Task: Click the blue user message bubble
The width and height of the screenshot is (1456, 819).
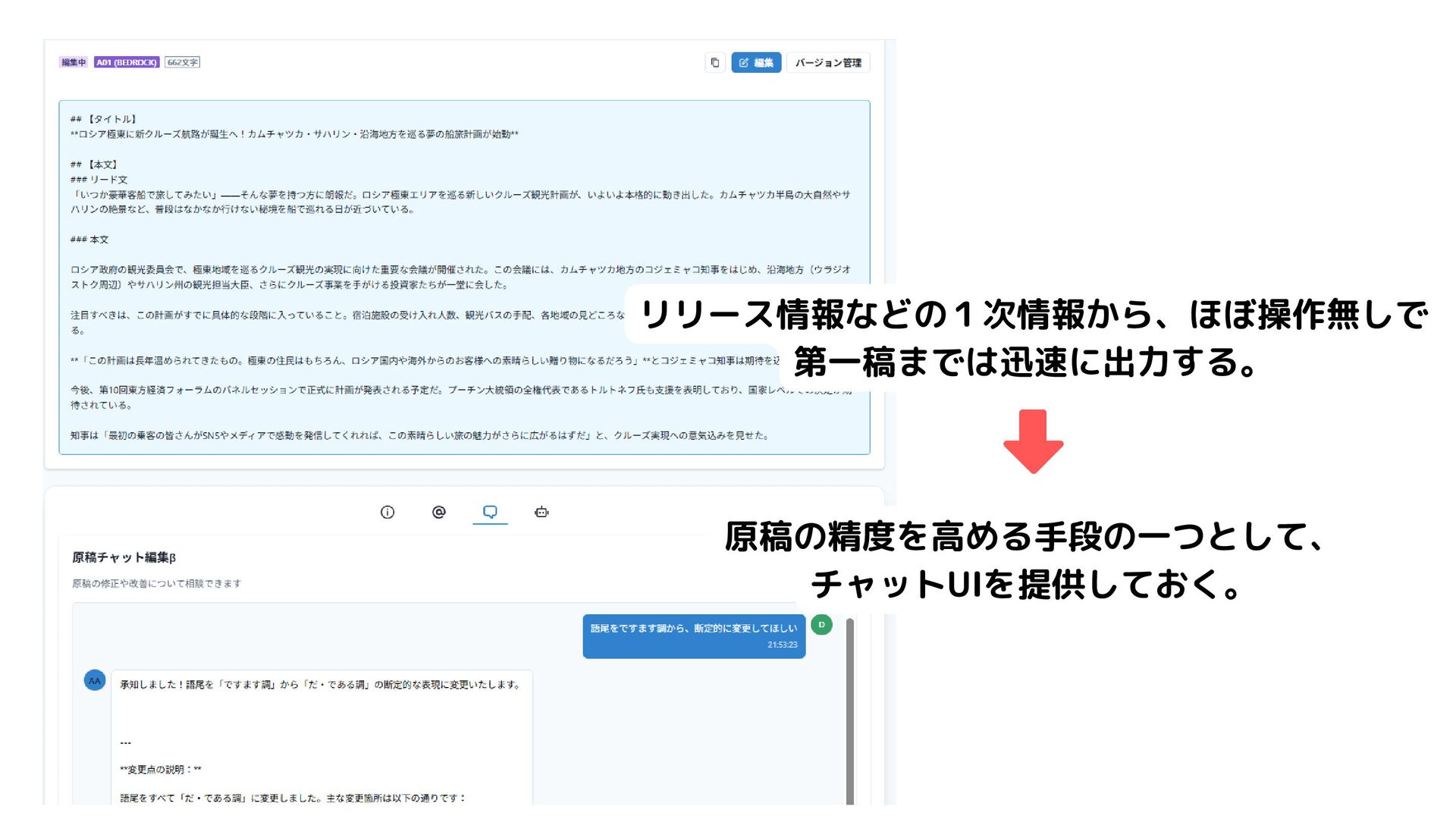Action: 693,635
